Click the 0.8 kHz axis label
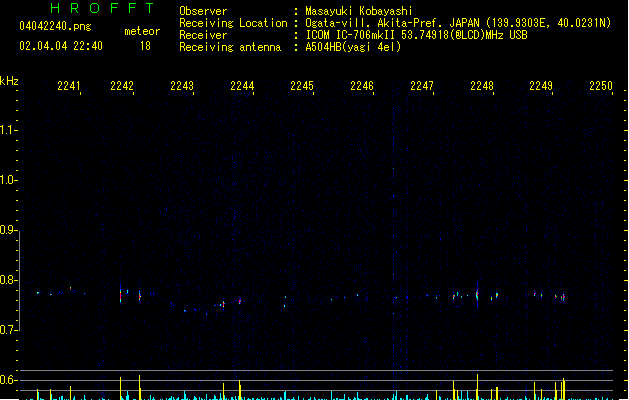The width and height of the screenshot is (629, 400). pyautogui.click(x=8, y=280)
